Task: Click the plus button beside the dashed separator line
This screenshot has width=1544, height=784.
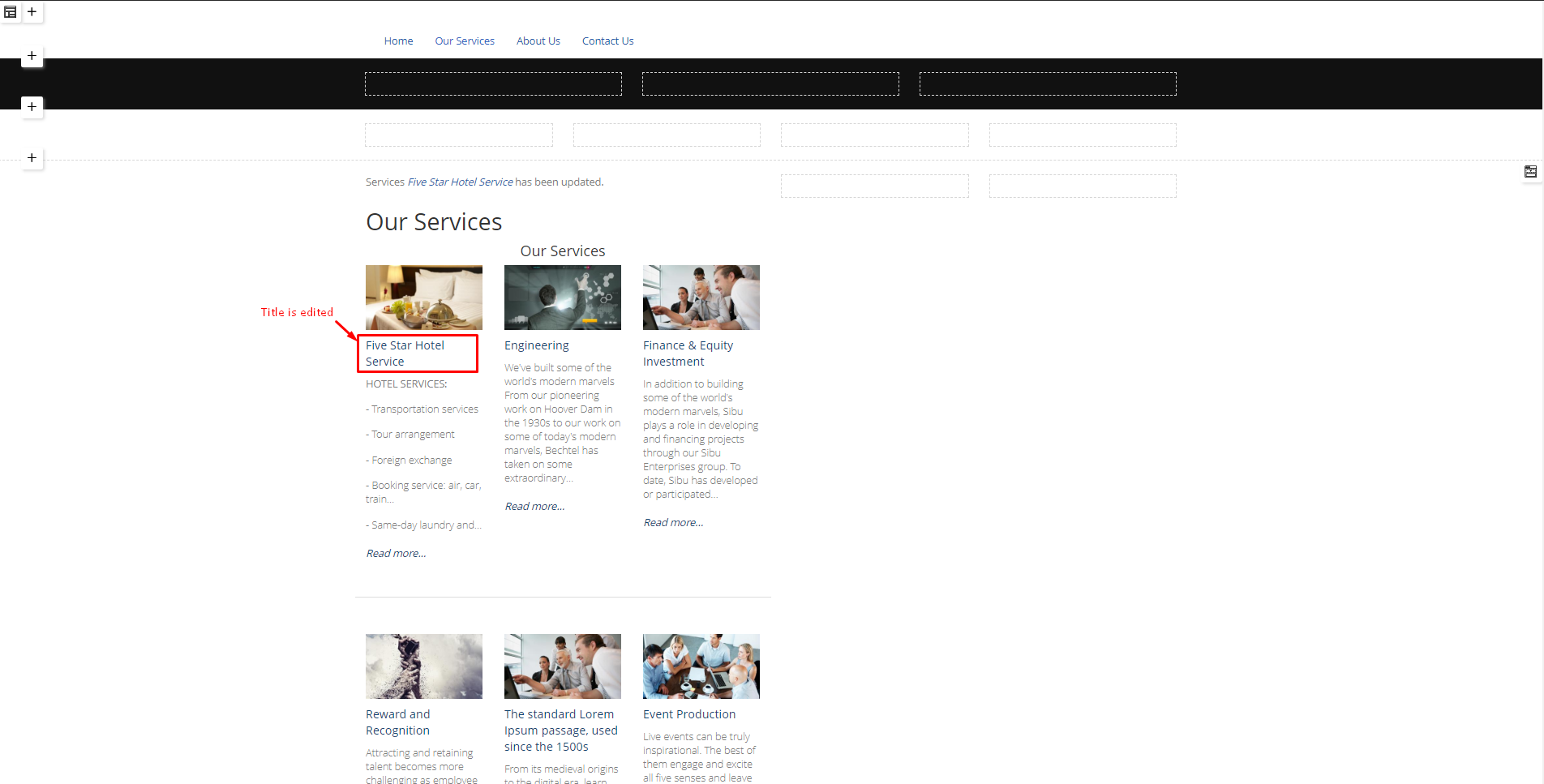Action: (32, 158)
